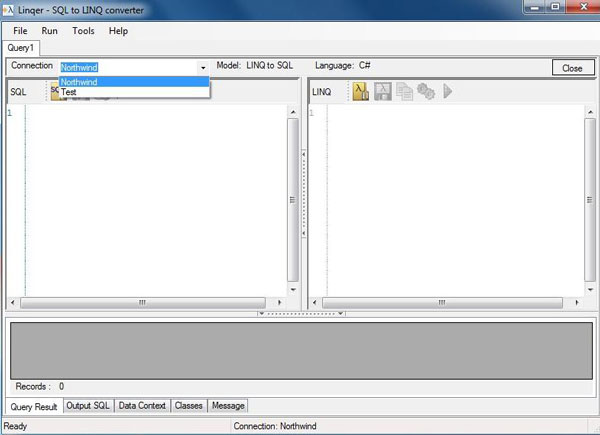Show the Classes tab

(x=188, y=406)
